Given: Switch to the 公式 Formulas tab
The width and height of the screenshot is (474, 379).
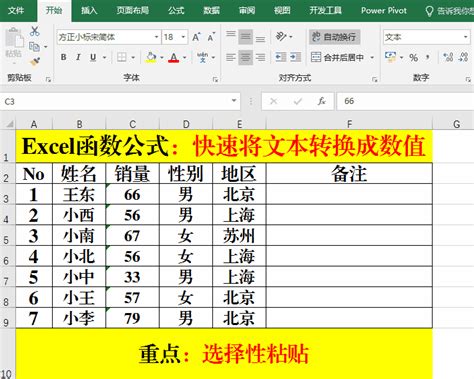Looking at the screenshot, I should point(176,11).
